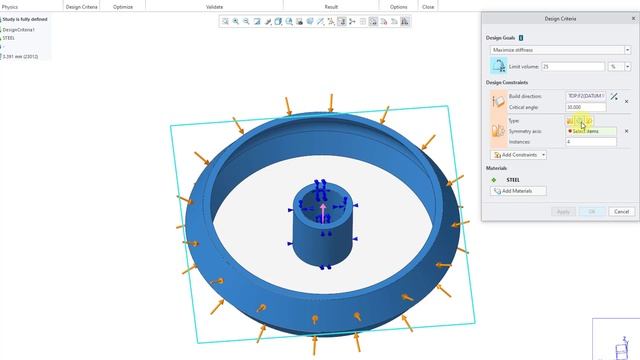Click the Apply button

click(563, 211)
